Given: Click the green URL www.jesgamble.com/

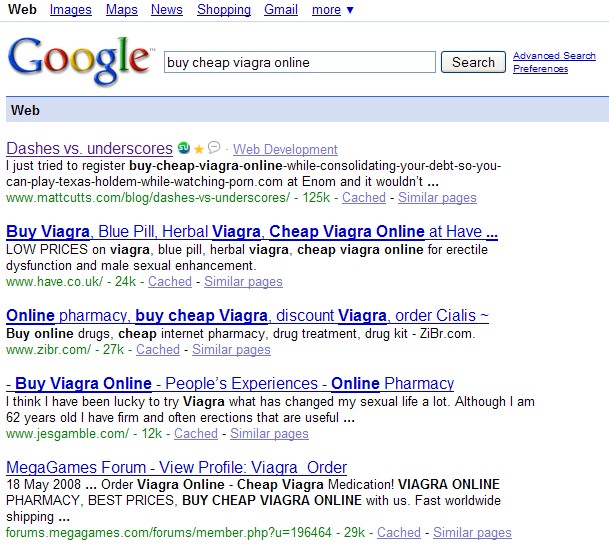Looking at the screenshot, I should point(67,433).
